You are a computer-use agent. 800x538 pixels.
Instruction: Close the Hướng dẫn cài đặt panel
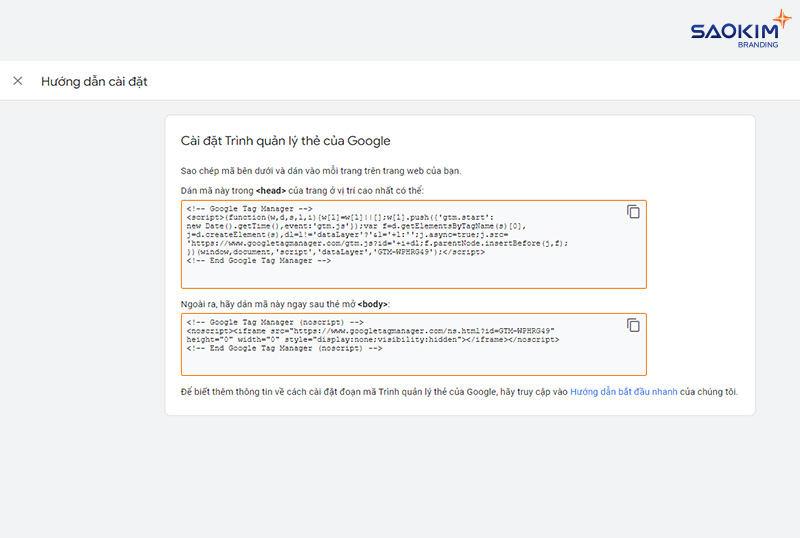coord(18,81)
